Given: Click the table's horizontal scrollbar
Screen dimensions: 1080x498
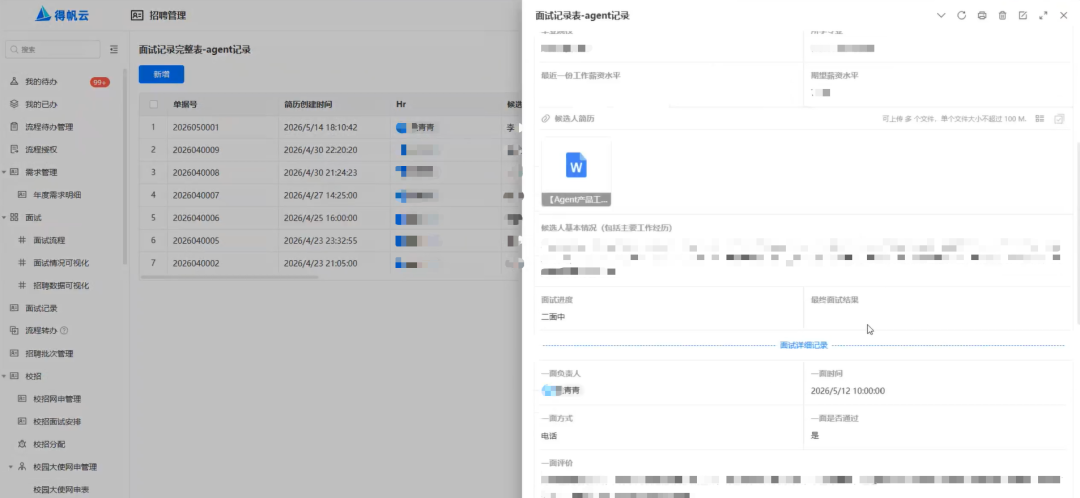Looking at the screenshot, I should pos(229,277).
